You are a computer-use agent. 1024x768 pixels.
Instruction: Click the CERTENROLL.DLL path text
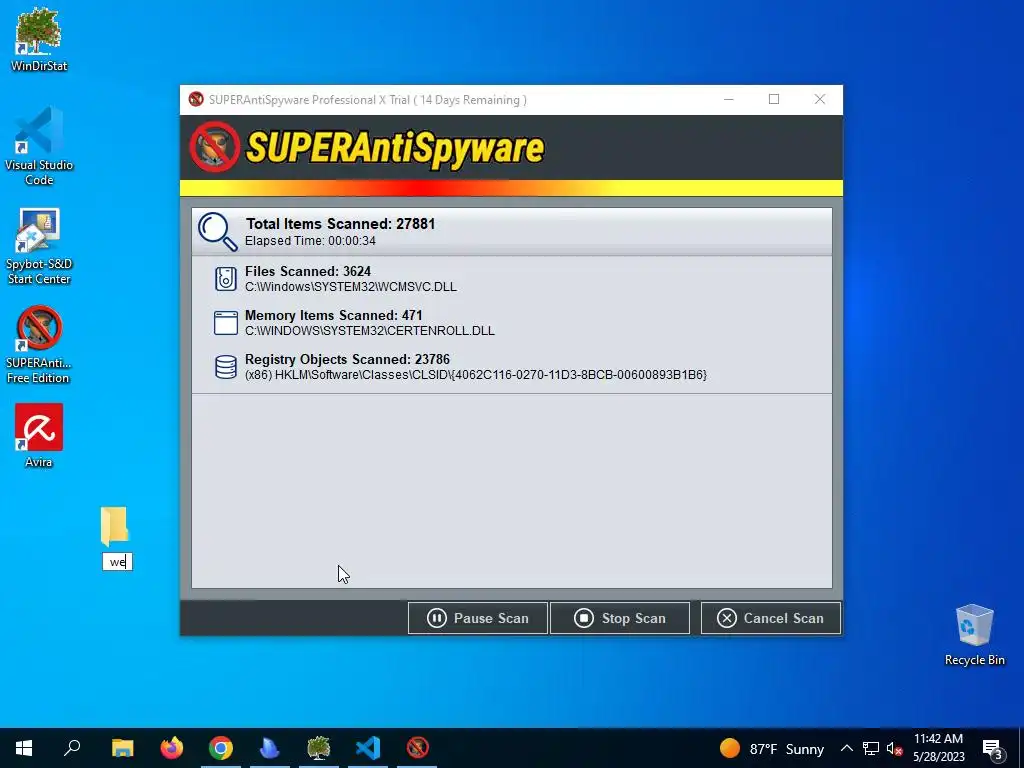click(x=370, y=331)
